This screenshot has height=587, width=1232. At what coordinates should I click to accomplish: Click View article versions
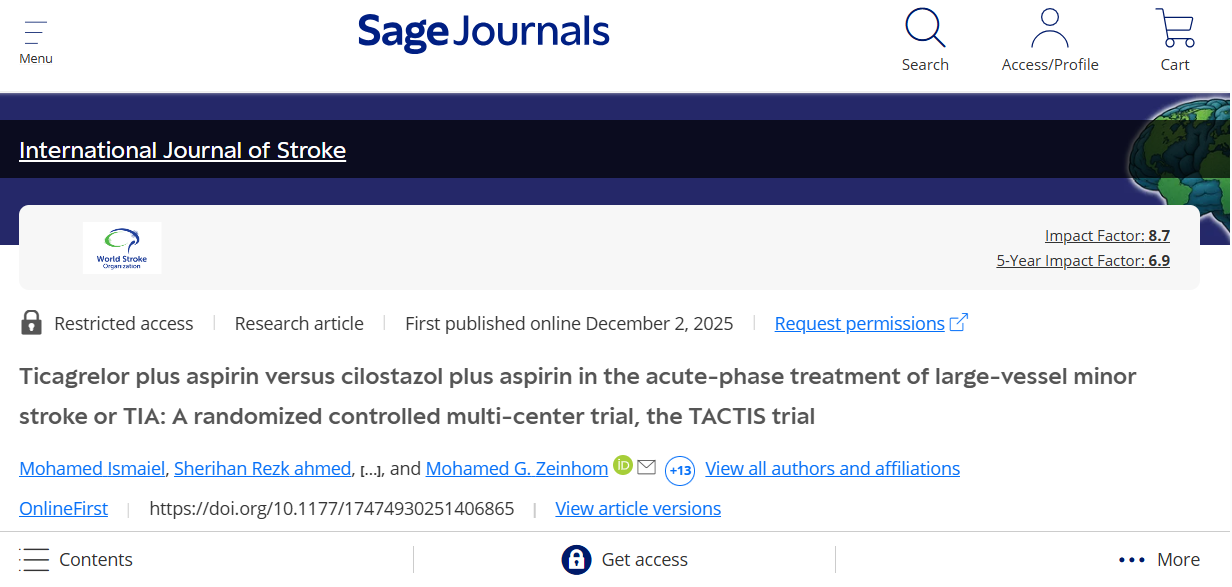pos(637,508)
